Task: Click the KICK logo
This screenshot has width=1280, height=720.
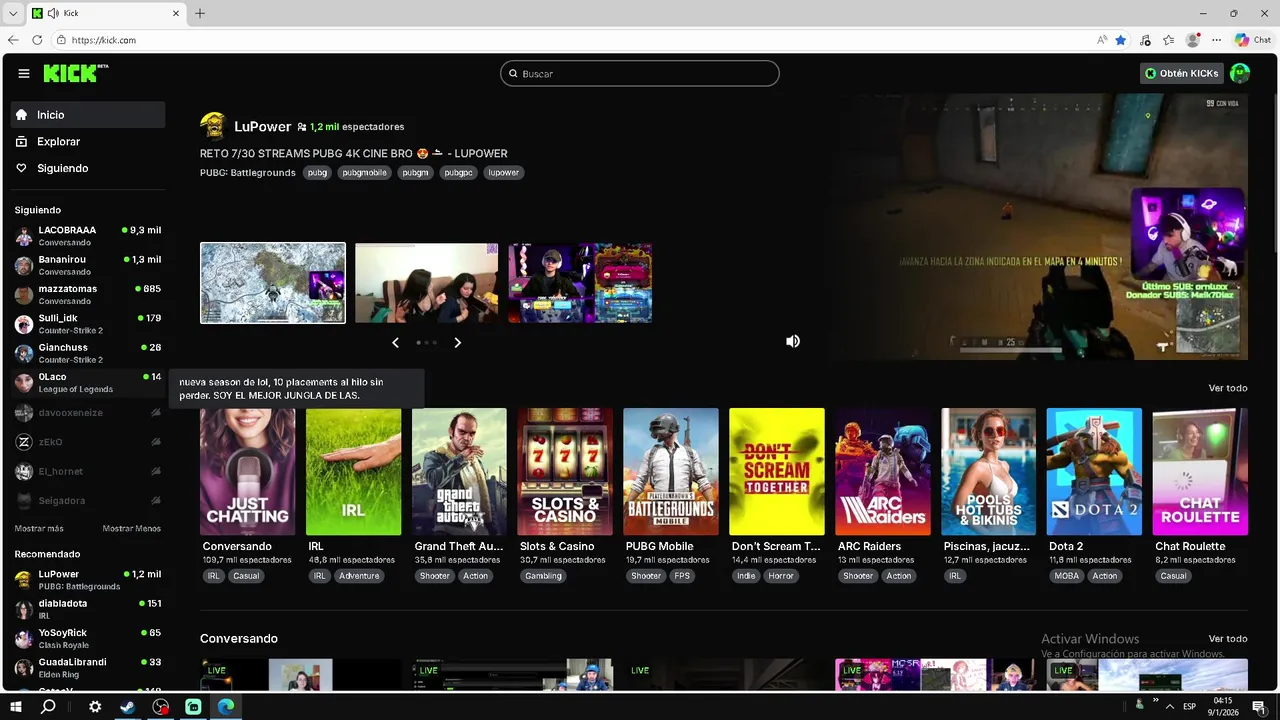Action: click(x=76, y=73)
